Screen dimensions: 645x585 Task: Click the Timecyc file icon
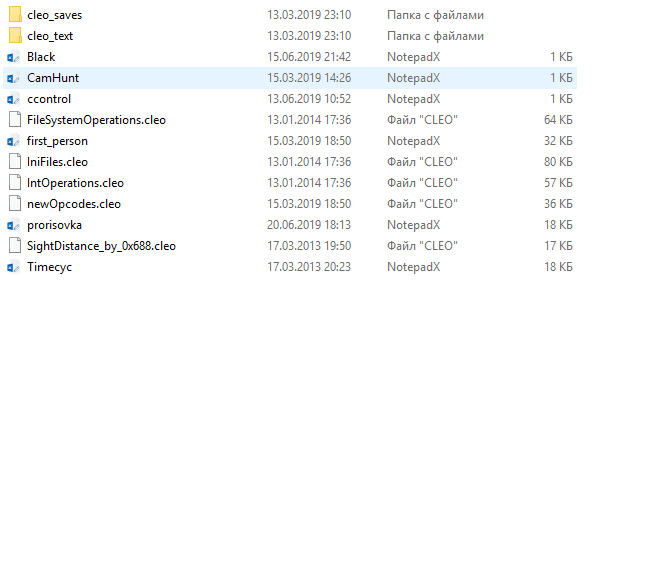click(x=14, y=267)
